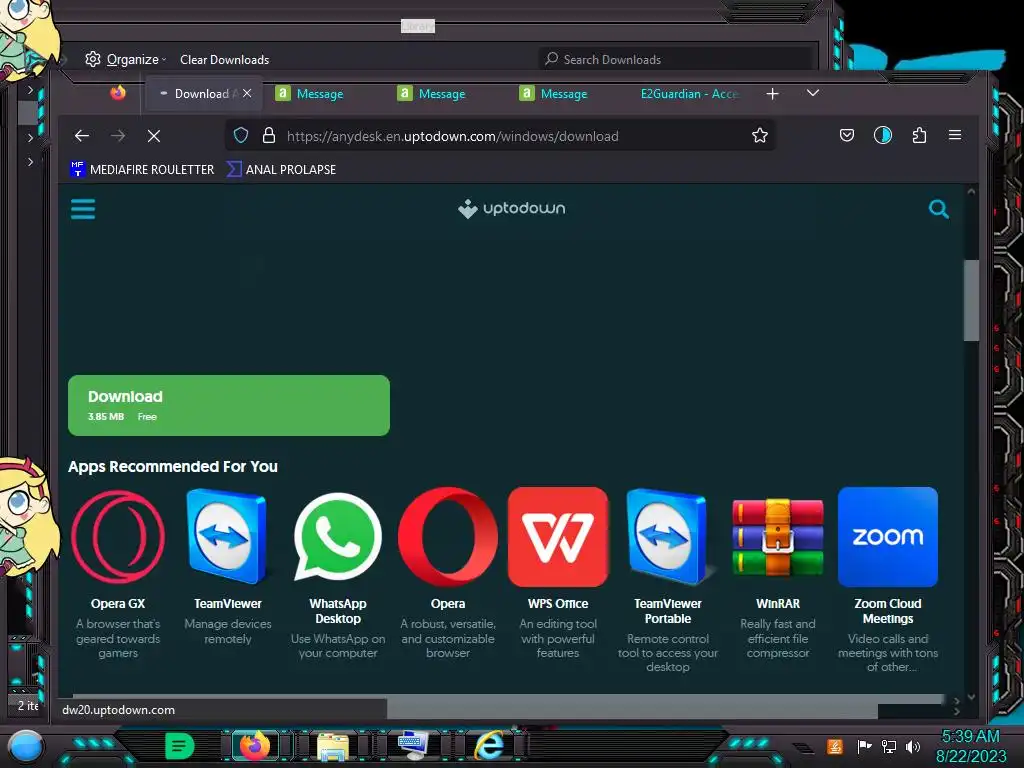This screenshot has height=768, width=1024.
Task: Close the Download tab
Action: point(247,93)
